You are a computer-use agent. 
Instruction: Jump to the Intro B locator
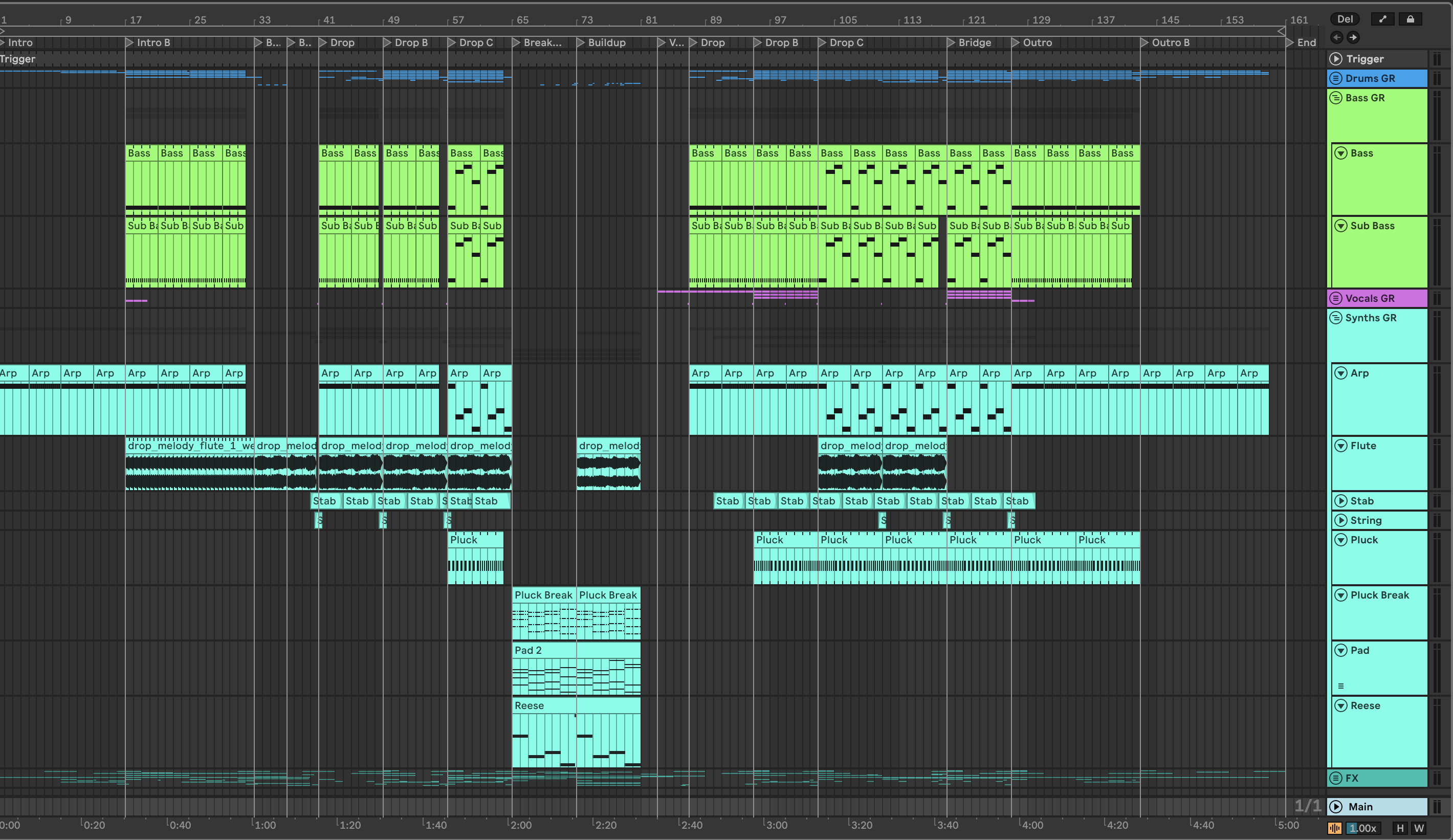point(148,42)
